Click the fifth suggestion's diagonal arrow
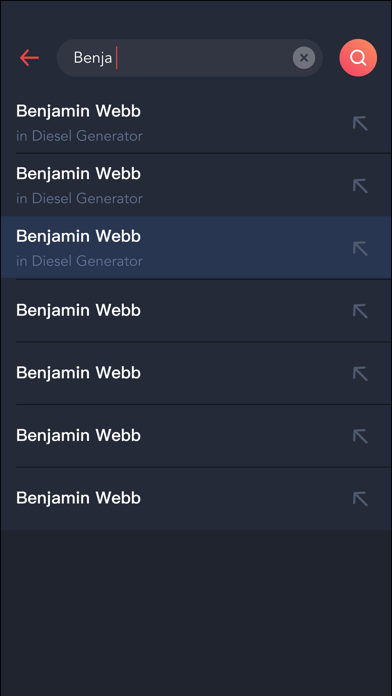392x696 pixels. [360, 373]
